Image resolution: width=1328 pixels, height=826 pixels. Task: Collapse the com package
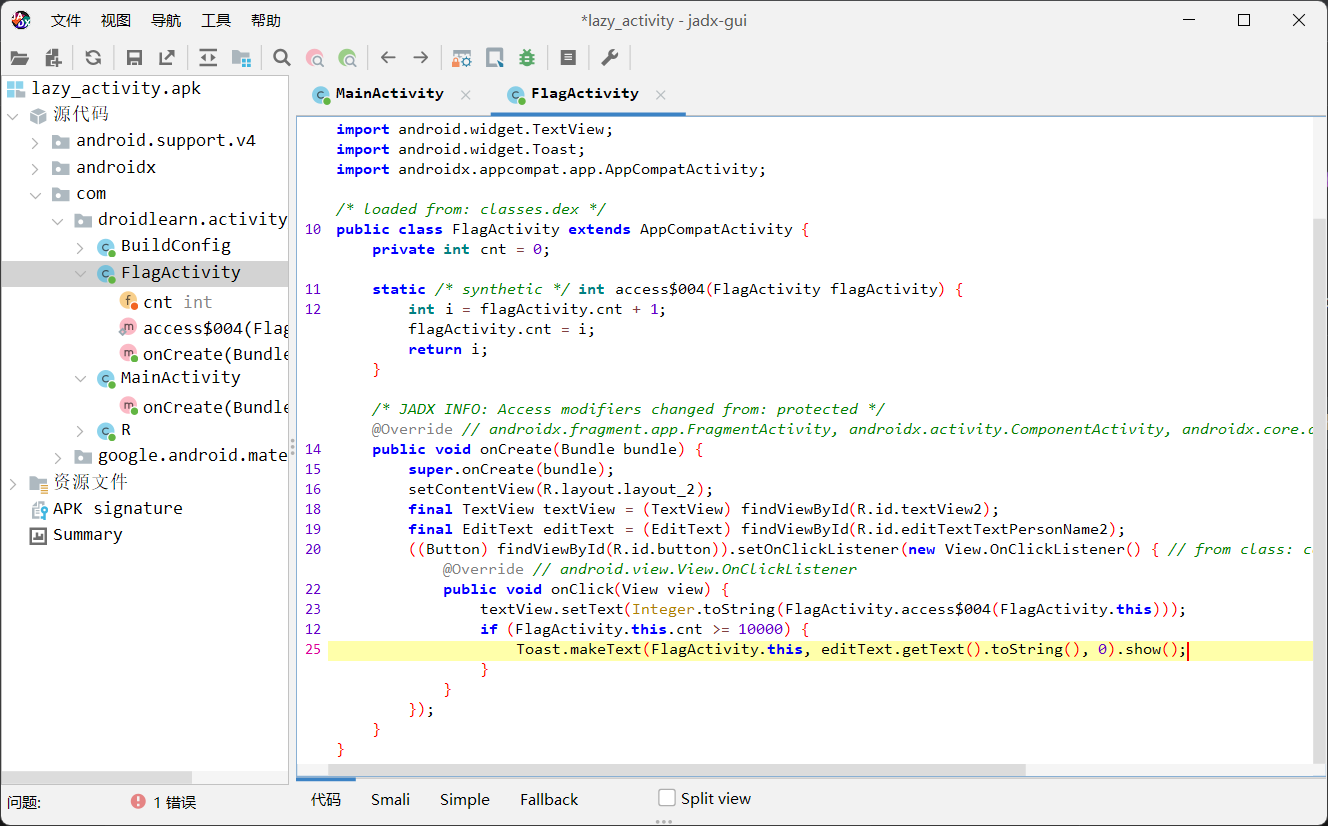pyautogui.click(x=35, y=194)
